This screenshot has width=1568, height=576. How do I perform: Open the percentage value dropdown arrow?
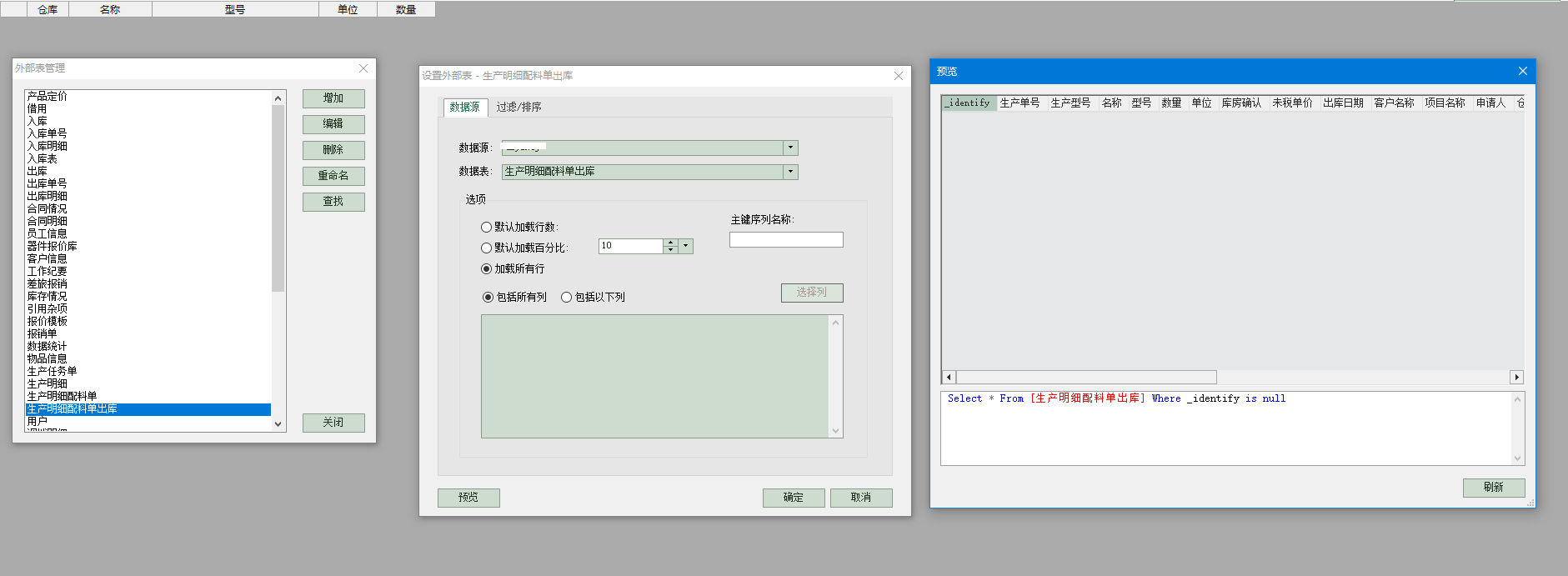click(x=686, y=246)
